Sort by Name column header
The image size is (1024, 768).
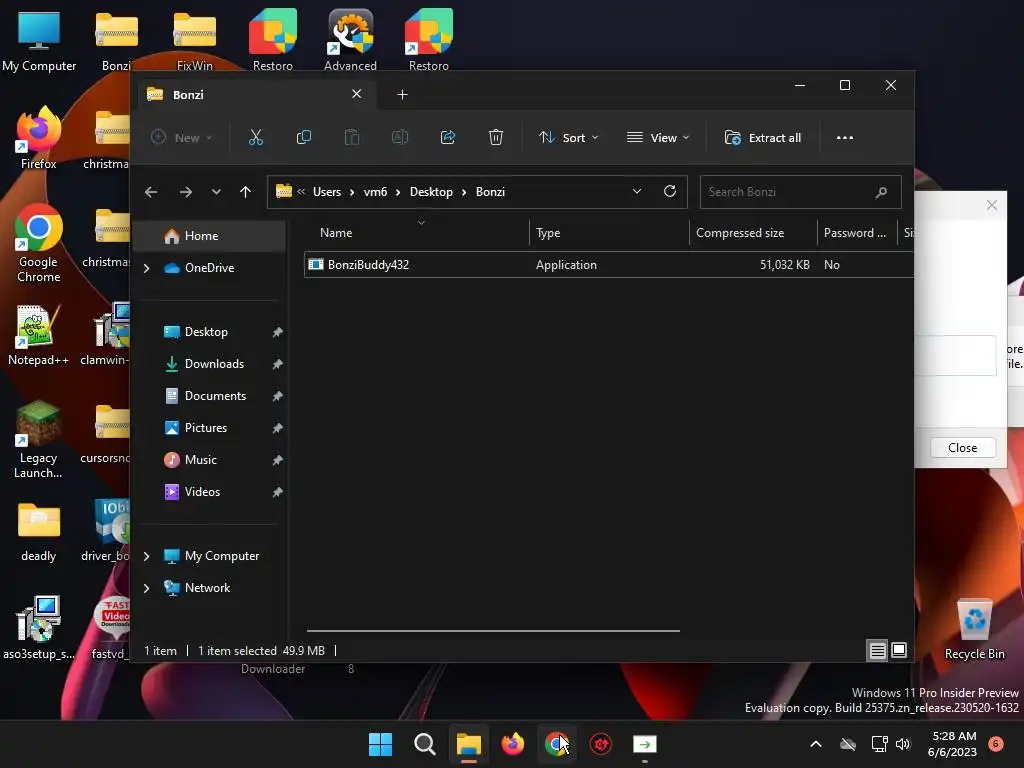pyautogui.click(x=415, y=232)
